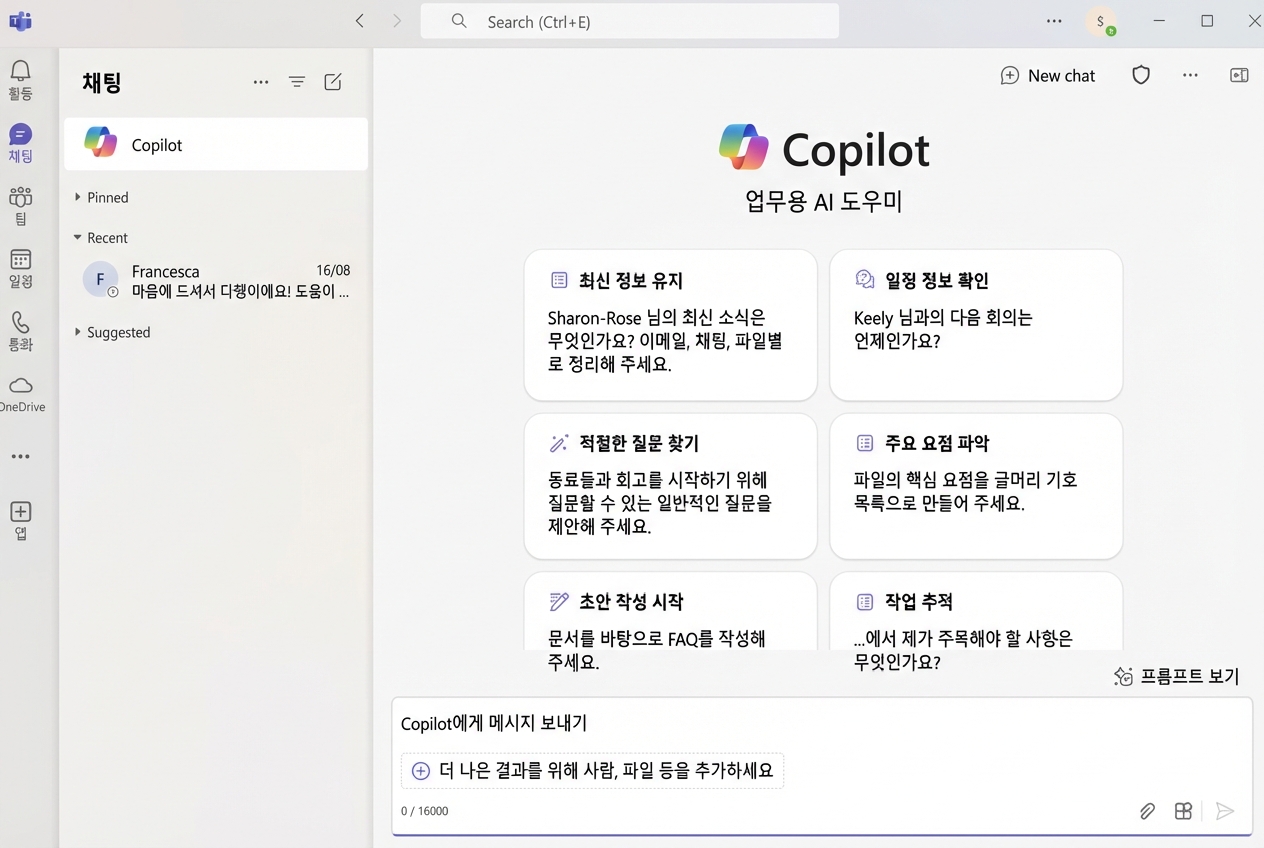Select the 일정 정보 확인 prompt card

point(976,325)
